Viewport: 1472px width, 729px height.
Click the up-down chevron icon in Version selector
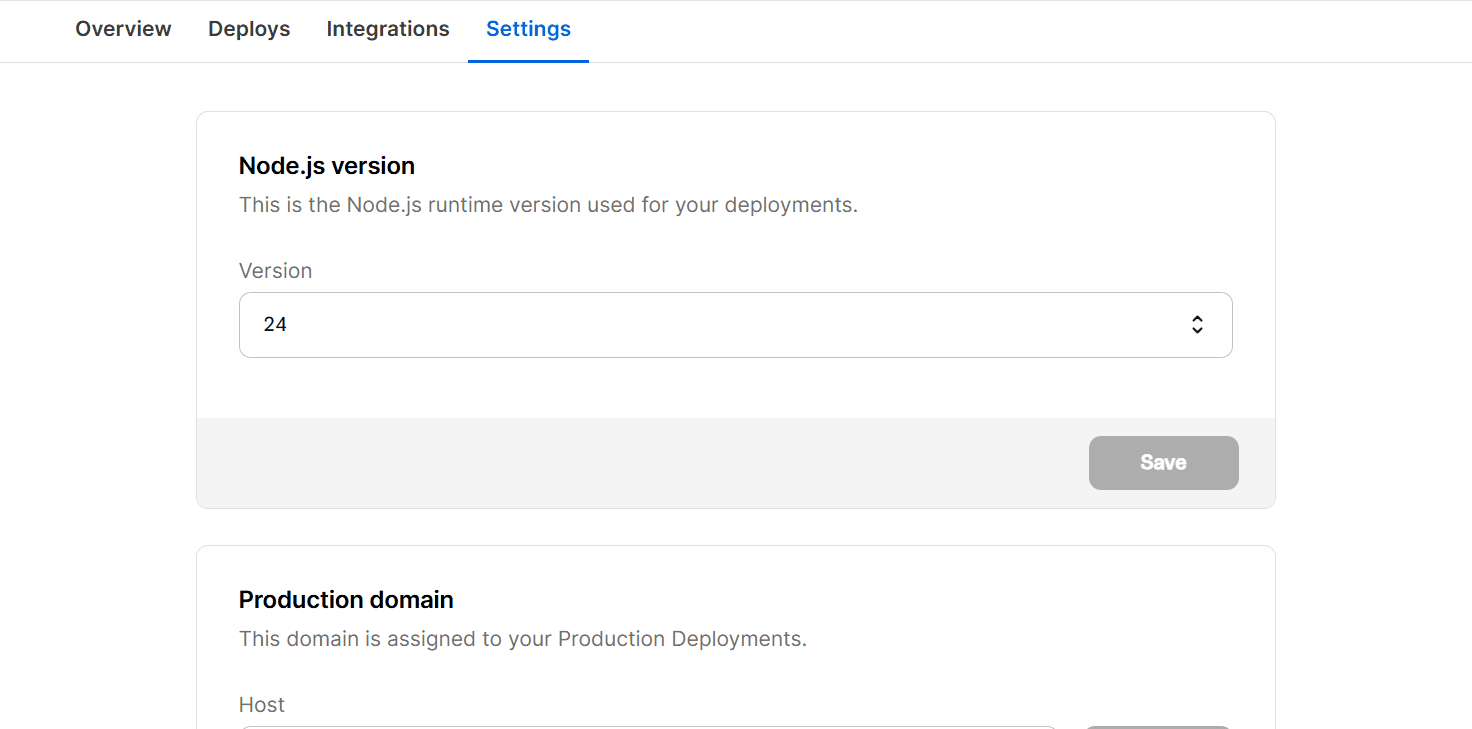(x=1197, y=325)
